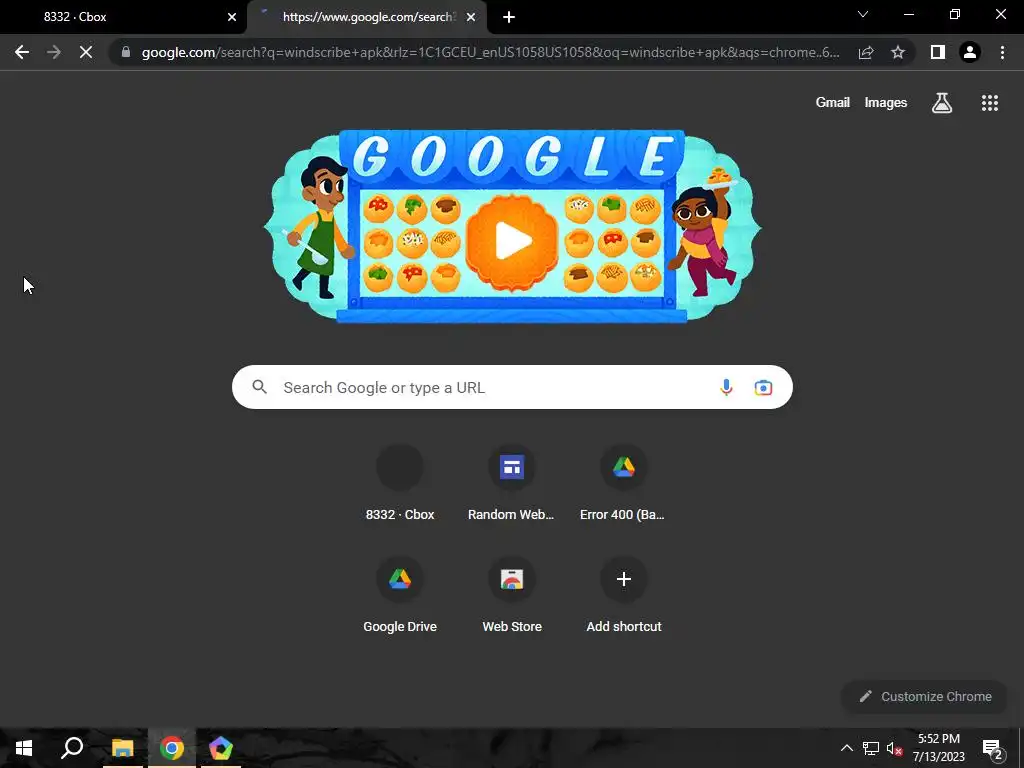The height and width of the screenshot is (768, 1024).
Task: Open the Search Labs flask icon
Action: coord(942,103)
